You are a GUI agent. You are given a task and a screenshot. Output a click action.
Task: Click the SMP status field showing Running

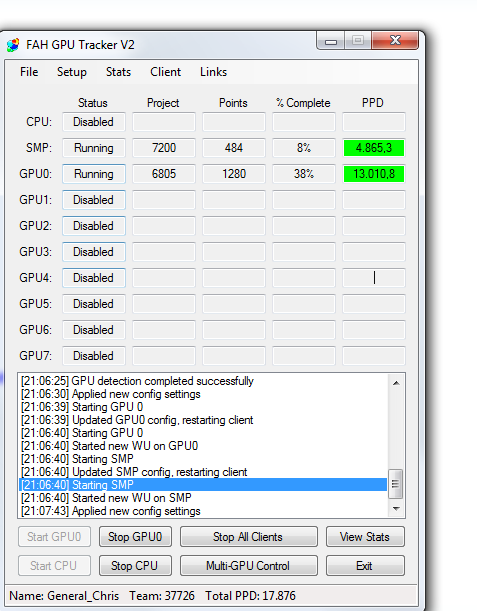tap(94, 148)
